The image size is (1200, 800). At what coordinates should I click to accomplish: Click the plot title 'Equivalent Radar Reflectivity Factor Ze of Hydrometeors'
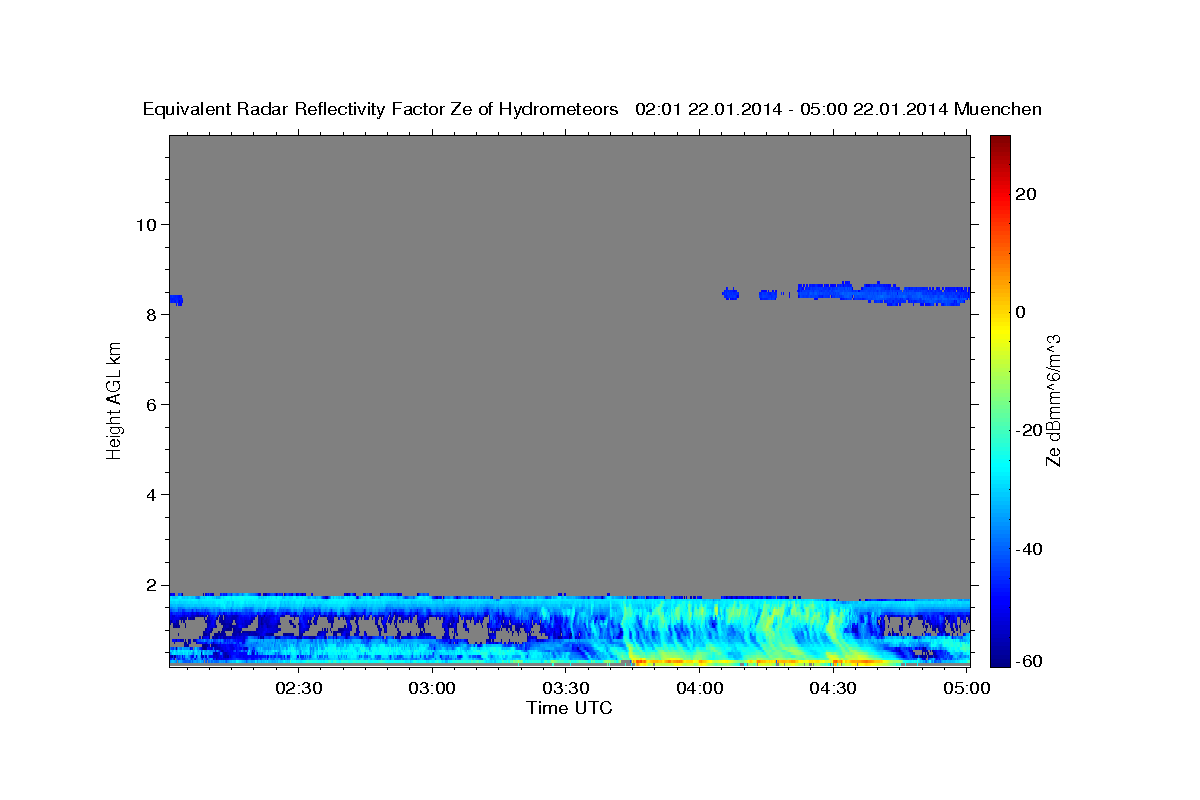tap(381, 109)
